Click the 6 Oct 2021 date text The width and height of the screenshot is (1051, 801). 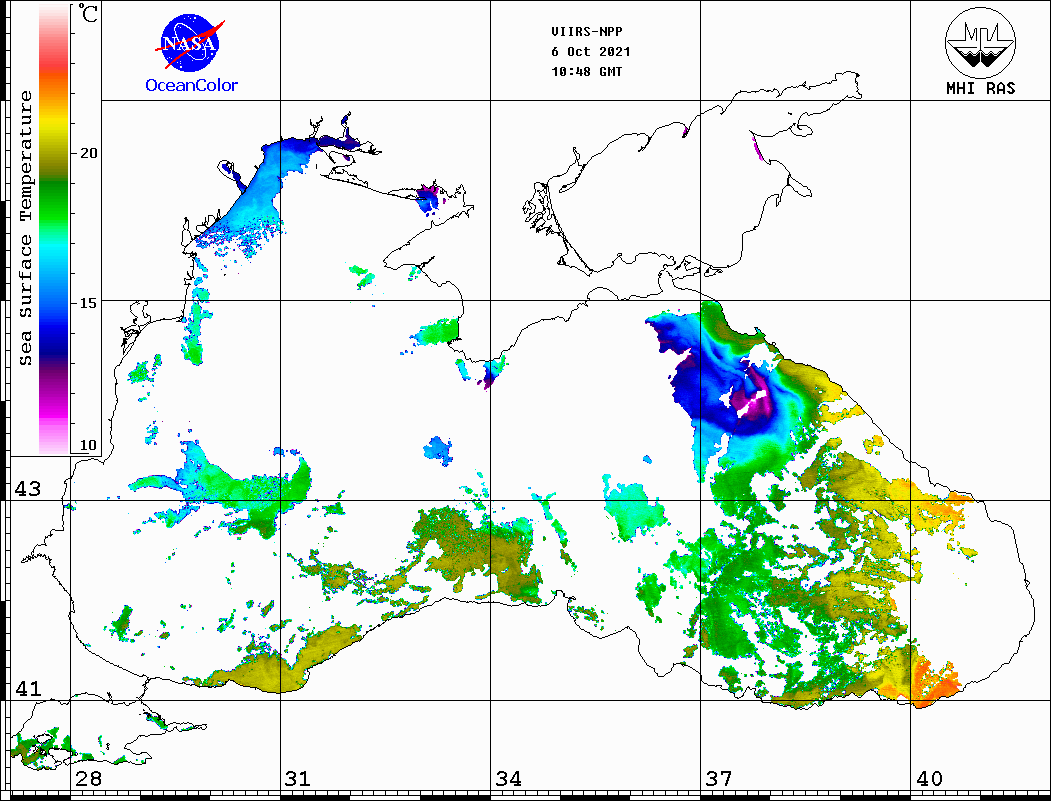click(591, 52)
